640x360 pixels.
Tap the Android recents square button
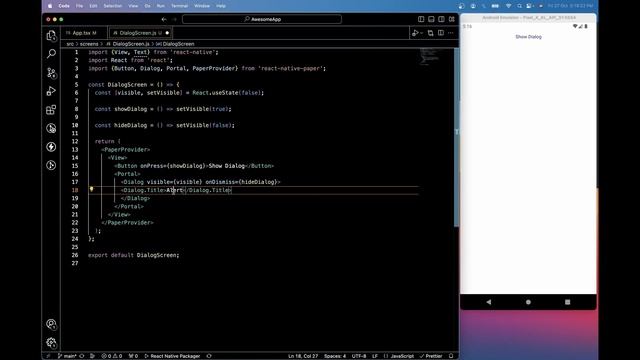(567, 302)
